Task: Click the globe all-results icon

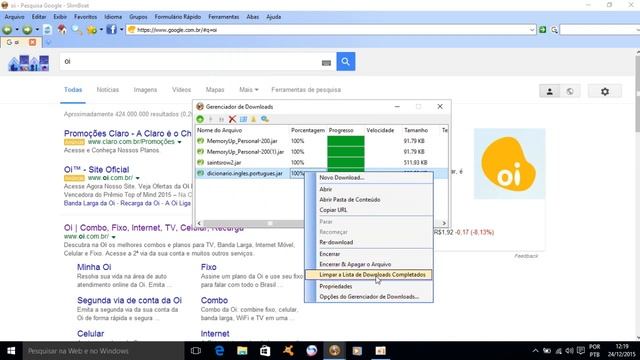Action: 570,91
